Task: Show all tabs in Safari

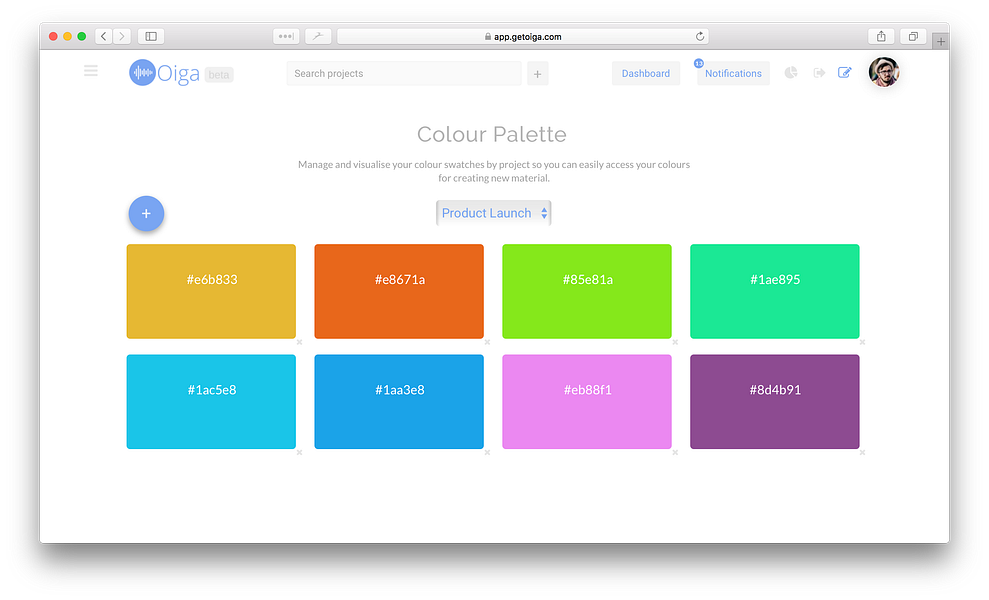Action: tap(913, 36)
